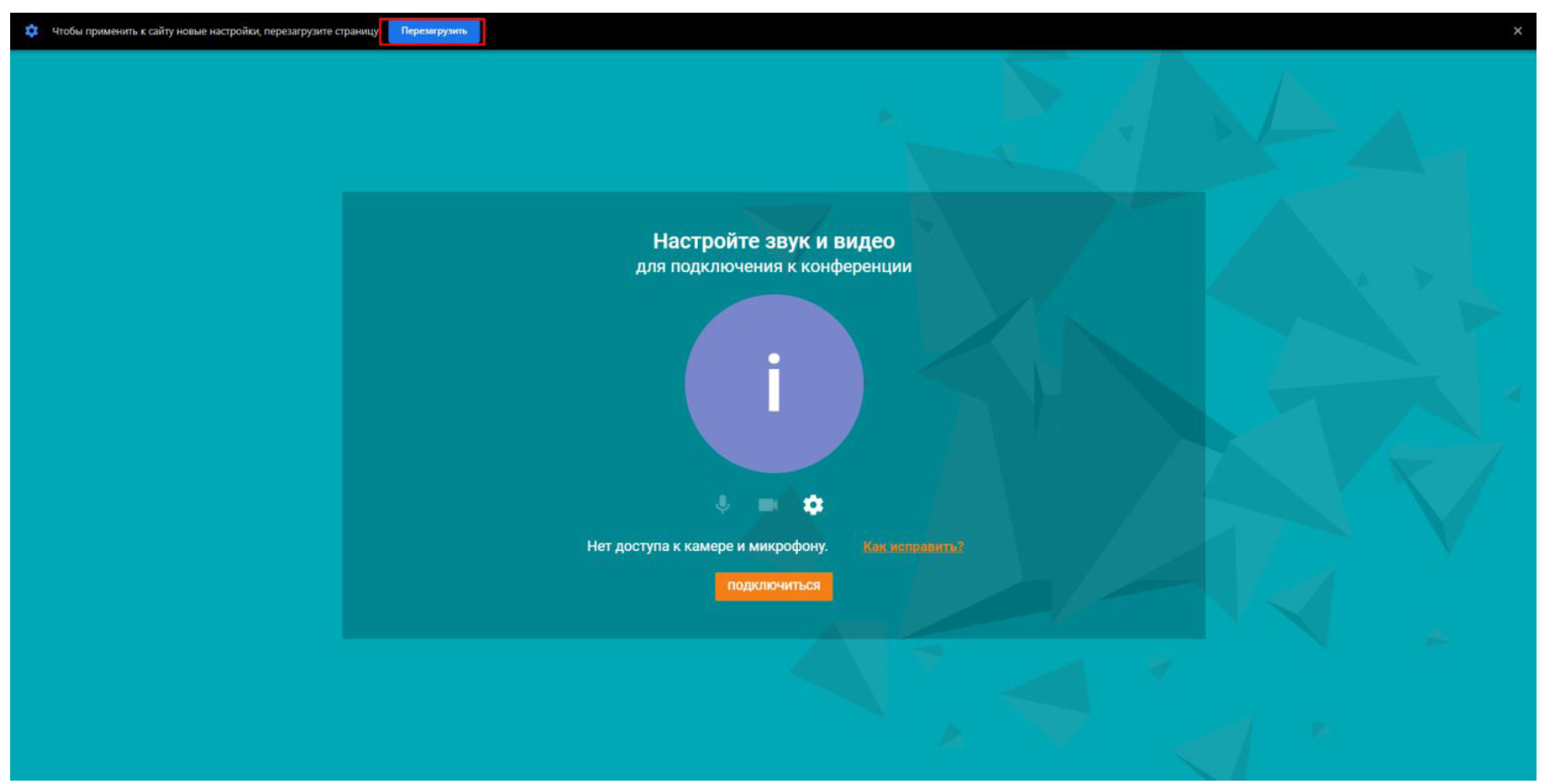Click the blue gear icon in notification bar
This screenshot has height=784, width=1545.
31,31
